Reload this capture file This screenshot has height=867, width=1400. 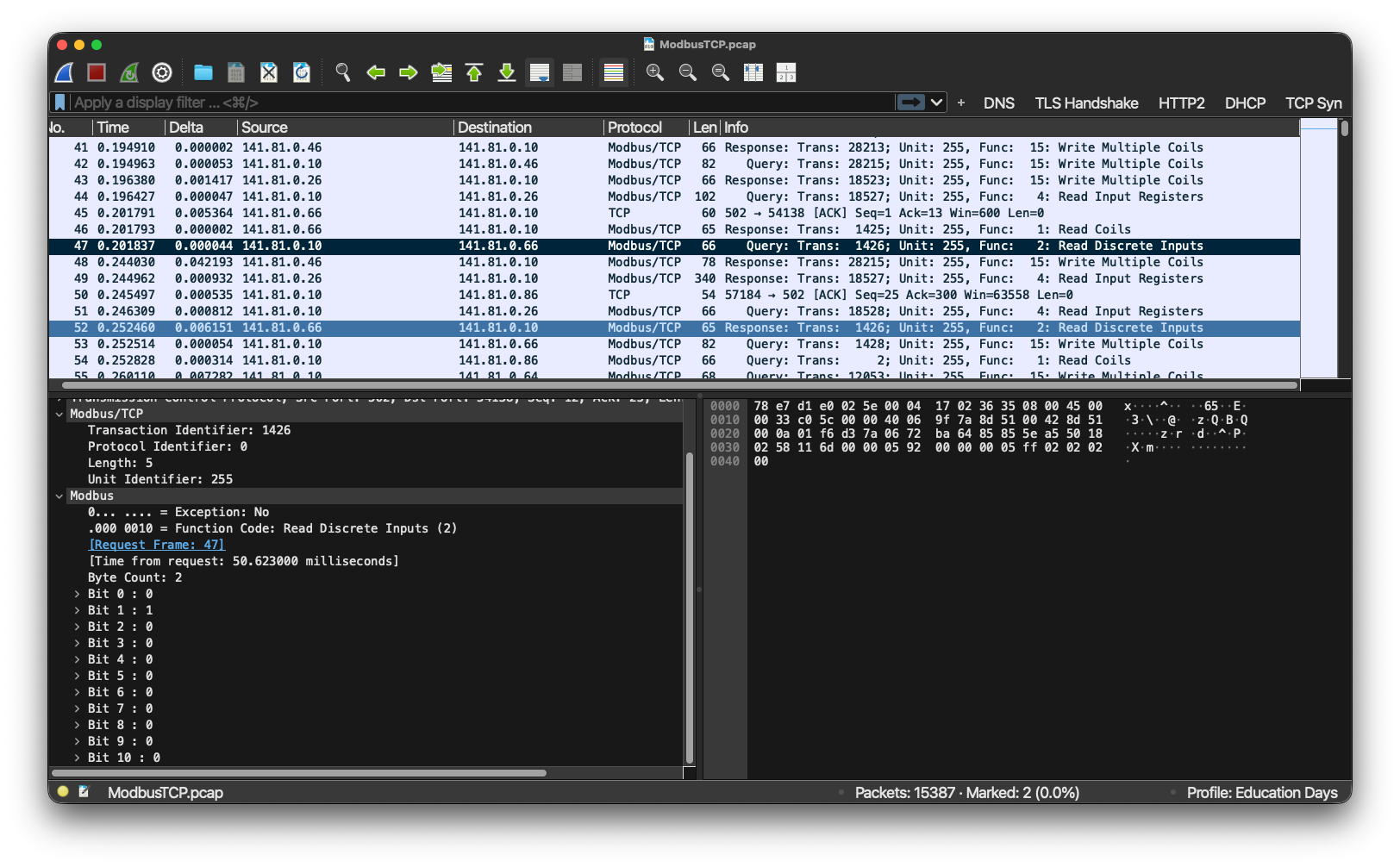pos(302,72)
